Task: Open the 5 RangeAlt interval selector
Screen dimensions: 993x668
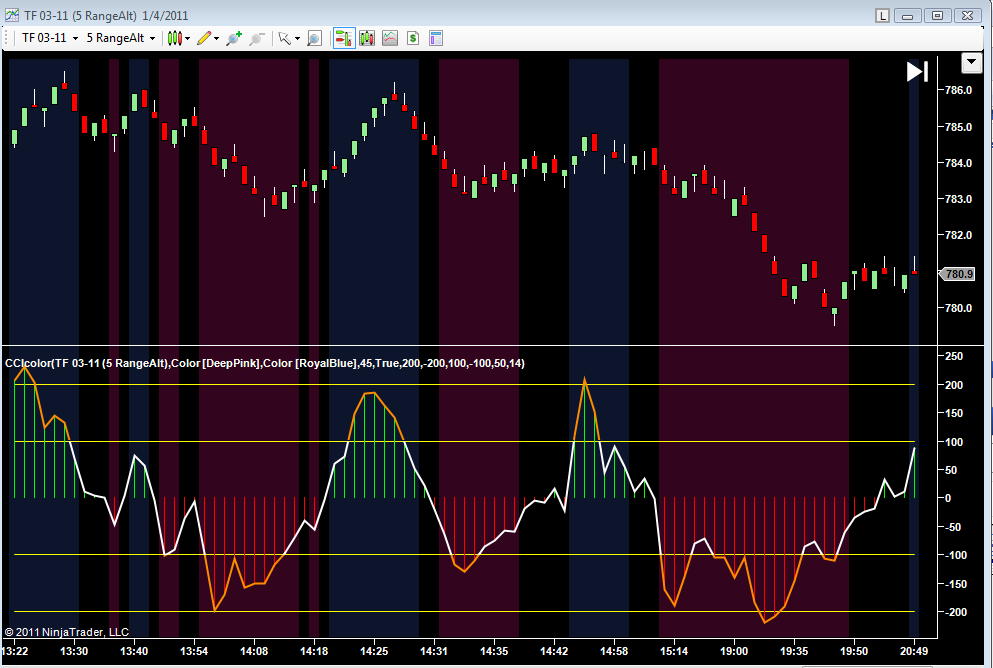Action: [120, 38]
